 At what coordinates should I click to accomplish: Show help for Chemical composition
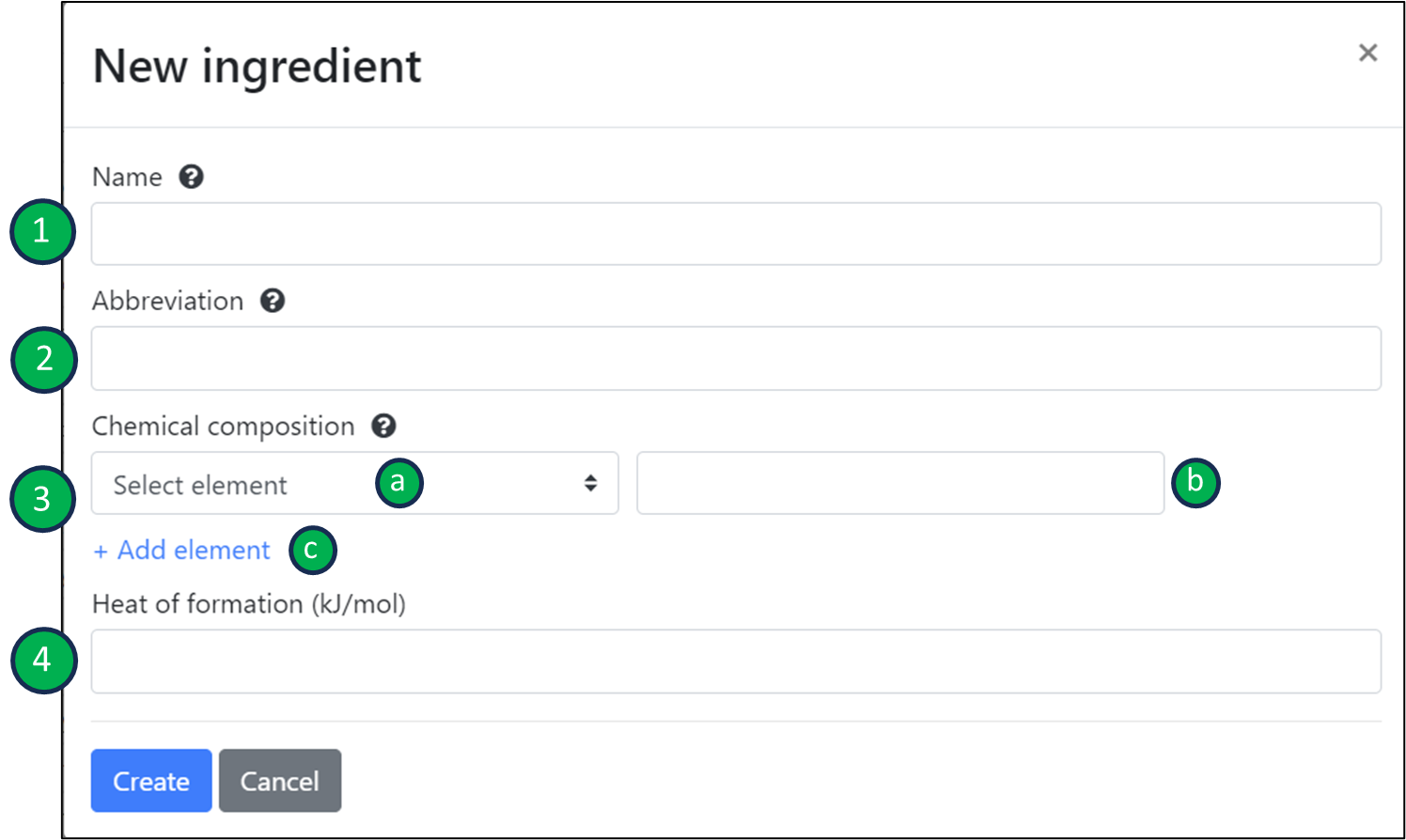[383, 426]
